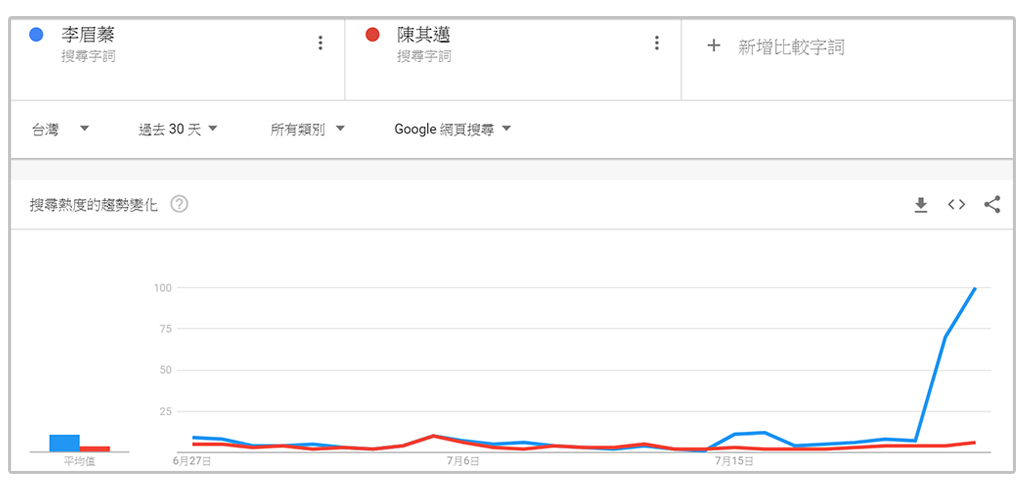
Task: Click the plus icon to add term
Action: (x=713, y=46)
